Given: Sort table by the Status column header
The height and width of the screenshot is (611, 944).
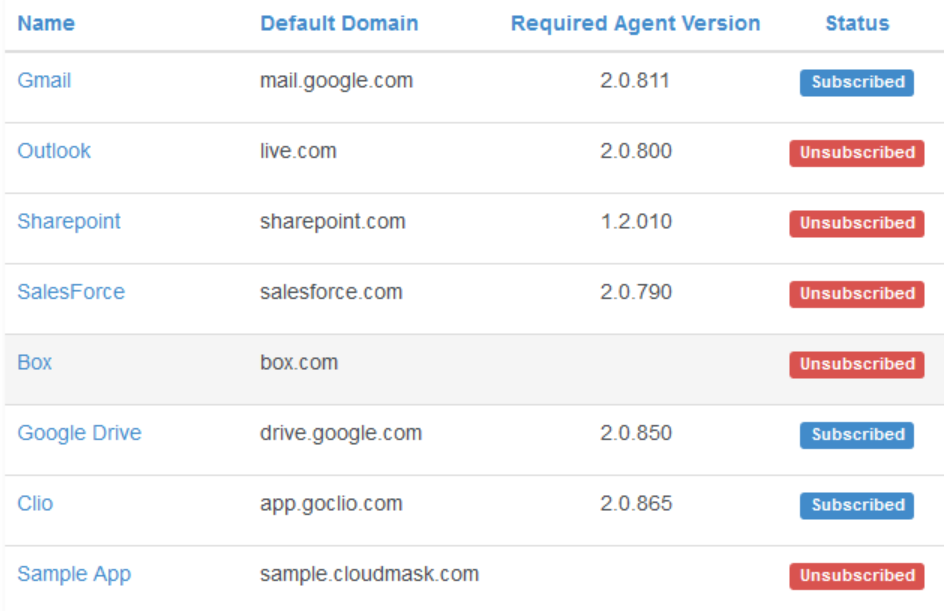Looking at the screenshot, I should (857, 23).
